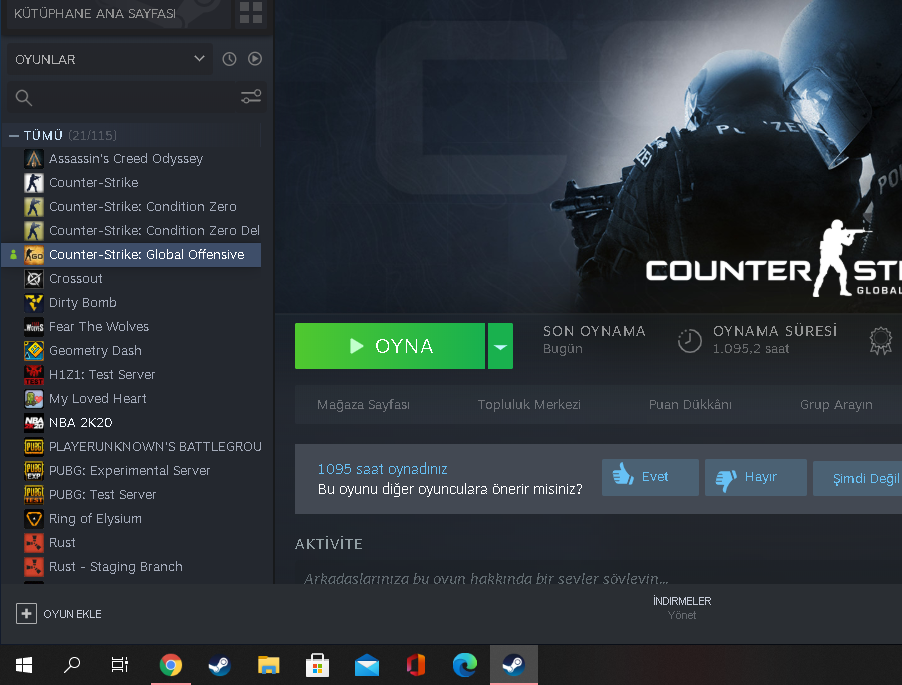Collapse the TÜMÜ games group
The image size is (902, 685).
click(x=14, y=136)
